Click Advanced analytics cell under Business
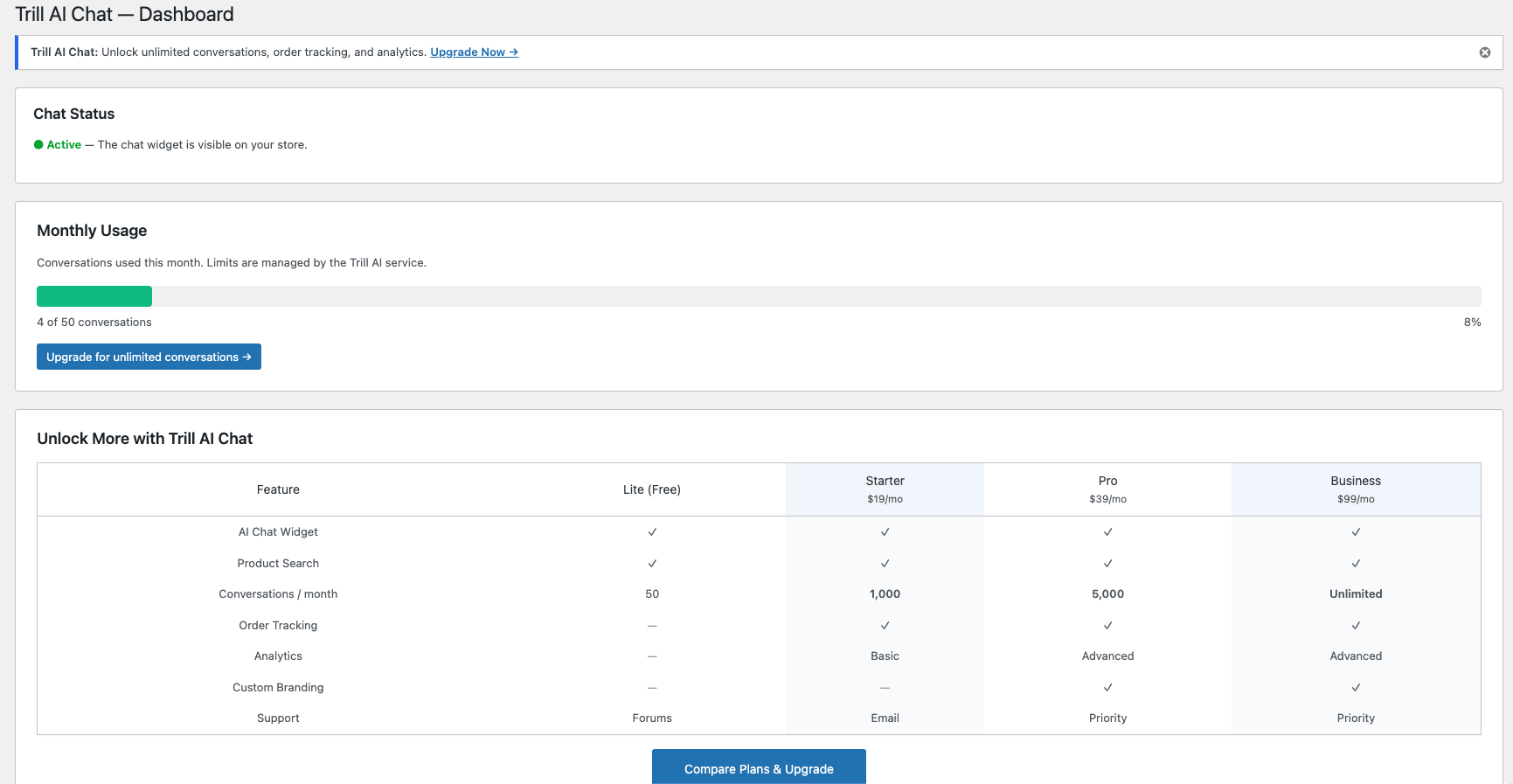This screenshot has height=784, width=1513. (x=1356, y=656)
